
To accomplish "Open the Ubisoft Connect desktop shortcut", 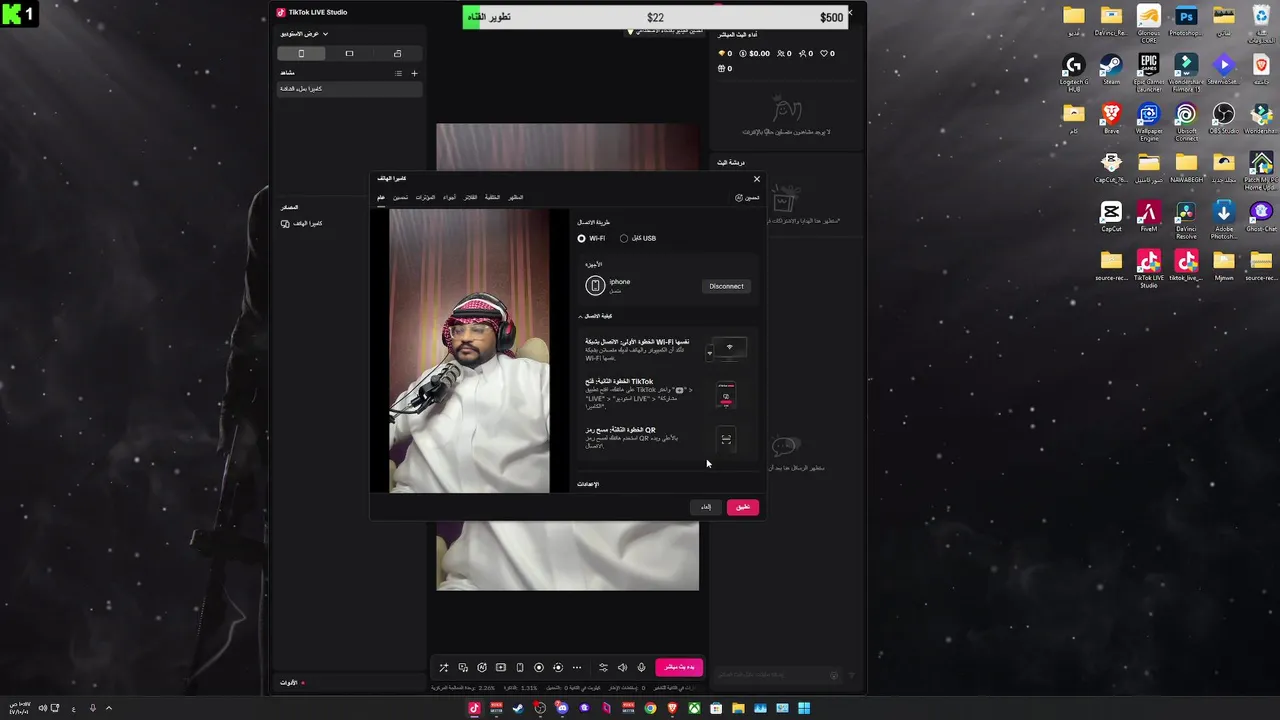I will pyautogui.click(x=1186, y=121).
